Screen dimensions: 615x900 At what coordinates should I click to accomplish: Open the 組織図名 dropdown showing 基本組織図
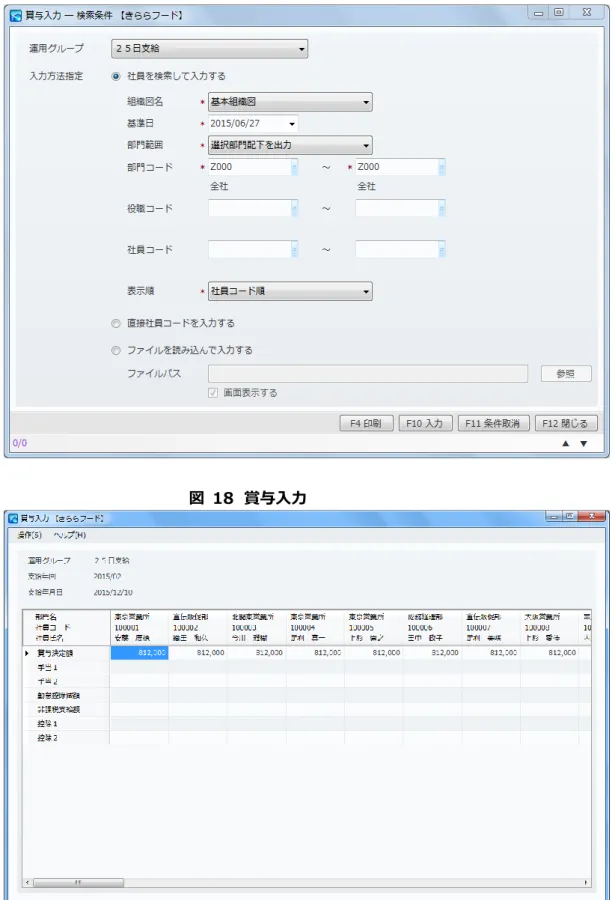tap(290, 102)
